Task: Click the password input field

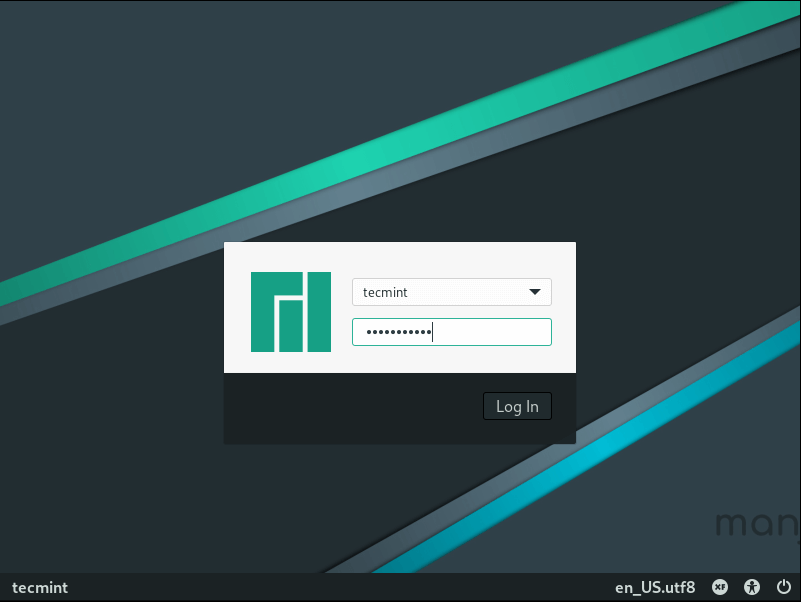Action: [x=452, y=332]
